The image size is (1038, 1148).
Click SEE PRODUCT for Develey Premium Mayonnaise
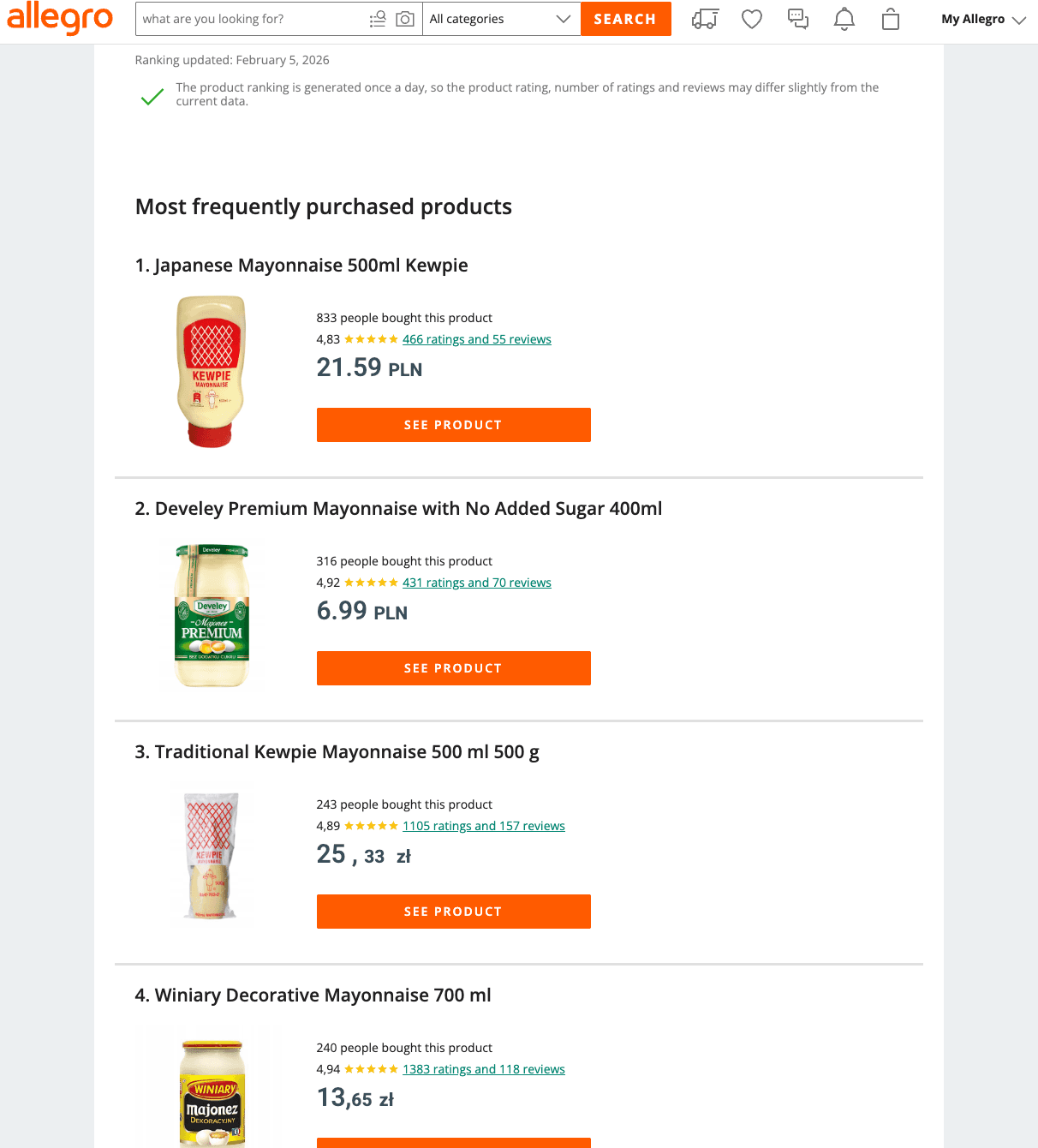tap(453, 668)
